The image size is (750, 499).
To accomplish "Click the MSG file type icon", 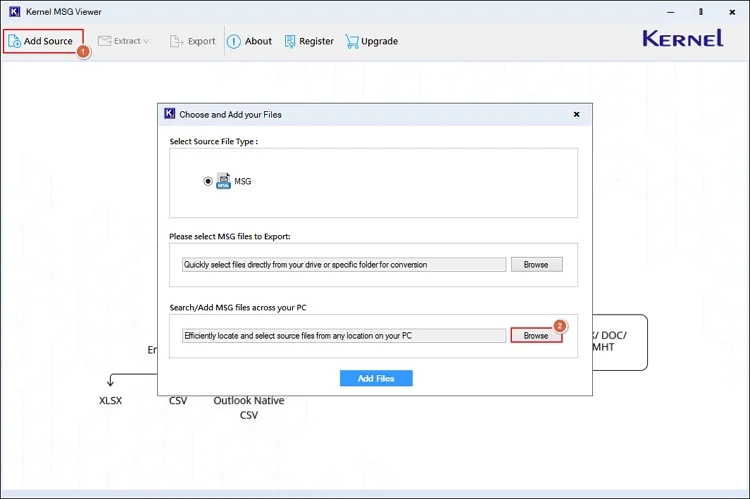I will point(223,181).
